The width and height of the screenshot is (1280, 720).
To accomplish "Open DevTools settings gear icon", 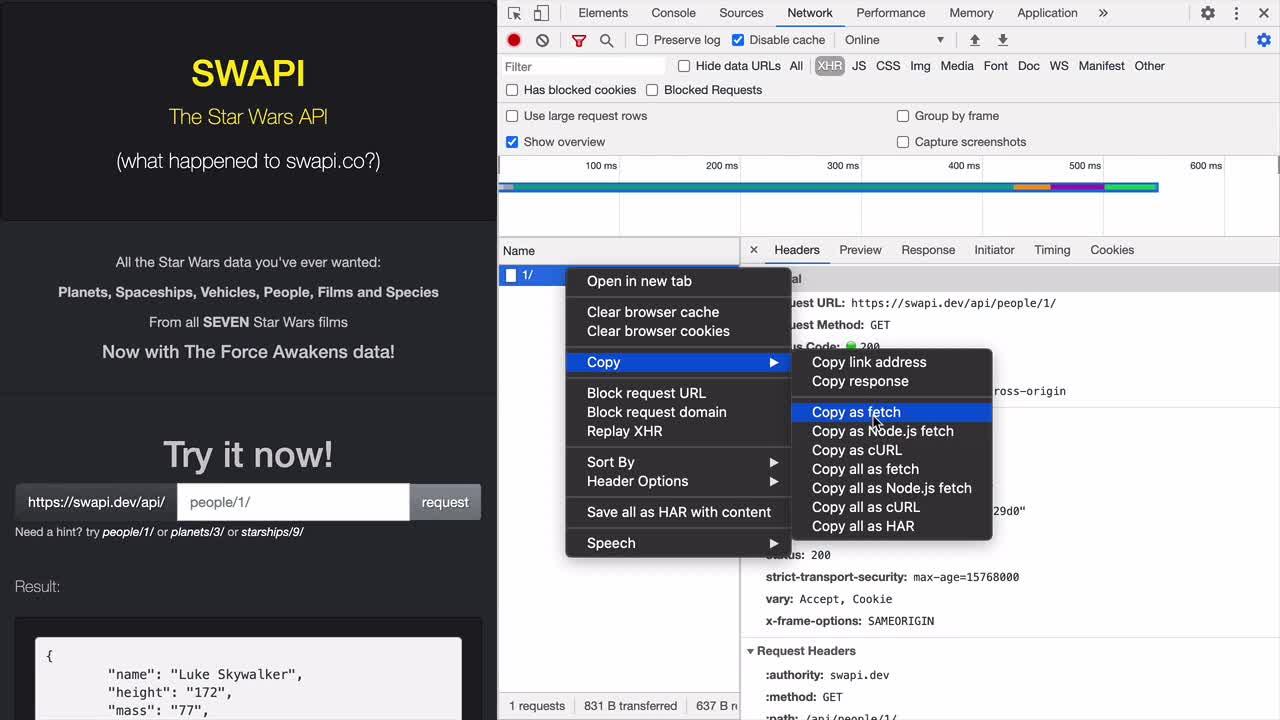I will tap(1208, 13).
